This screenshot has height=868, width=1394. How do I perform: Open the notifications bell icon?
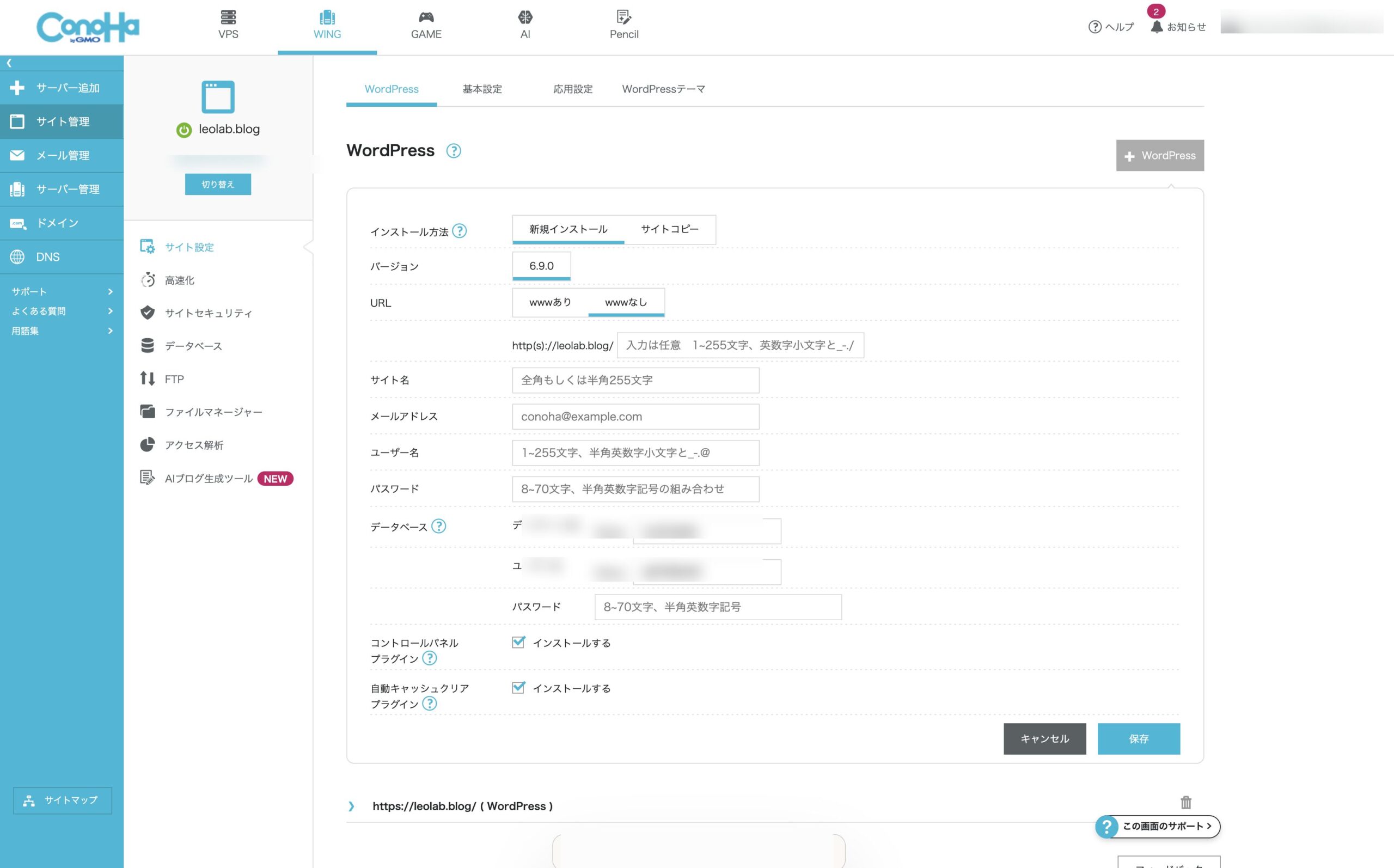[x=1157, y=26]
